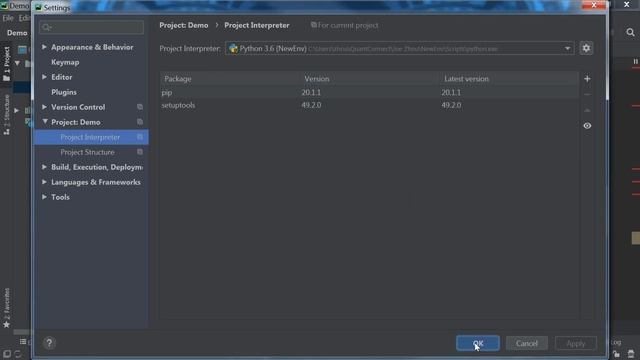Click the icon beside Project Structure item
Screen dimensions: 640x360
pos(140,152)
